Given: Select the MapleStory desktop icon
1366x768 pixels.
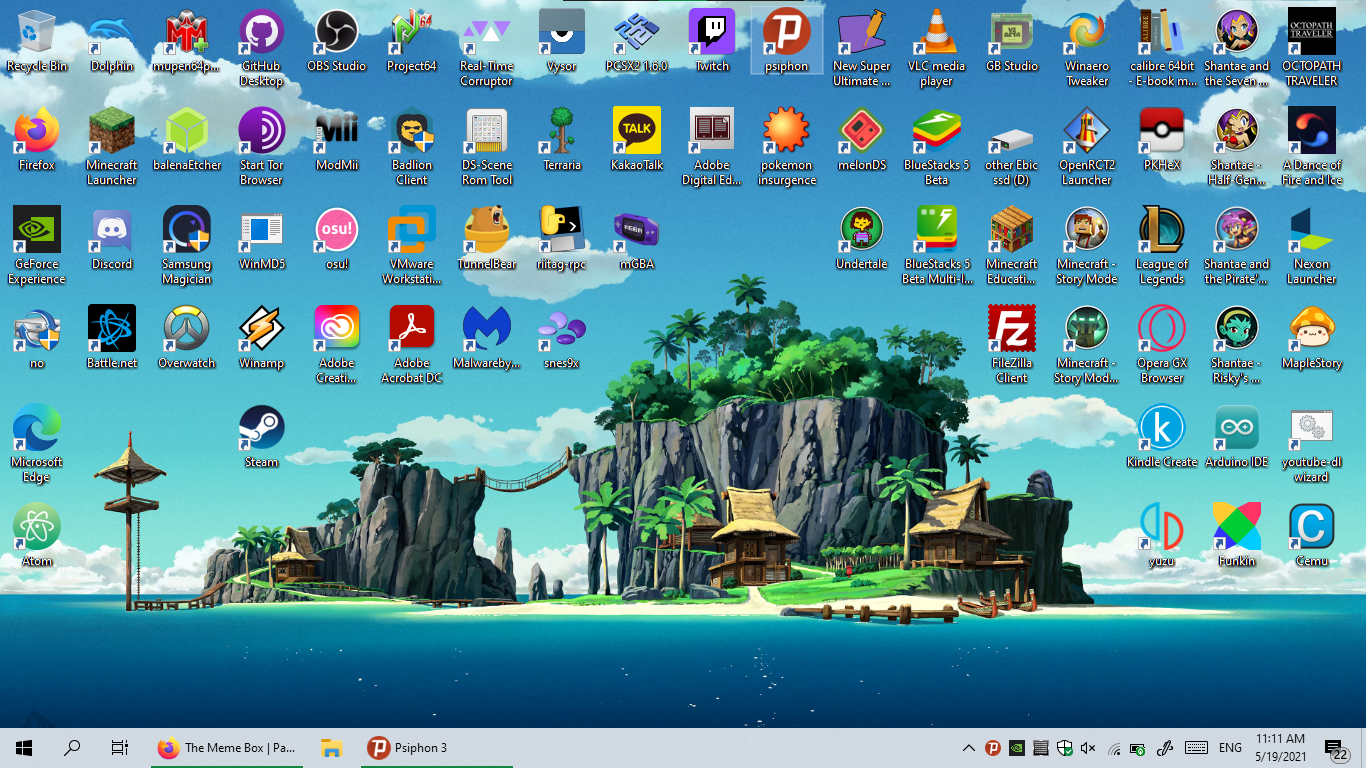Looking at the screenshot, I should (x=1312, y=338).
